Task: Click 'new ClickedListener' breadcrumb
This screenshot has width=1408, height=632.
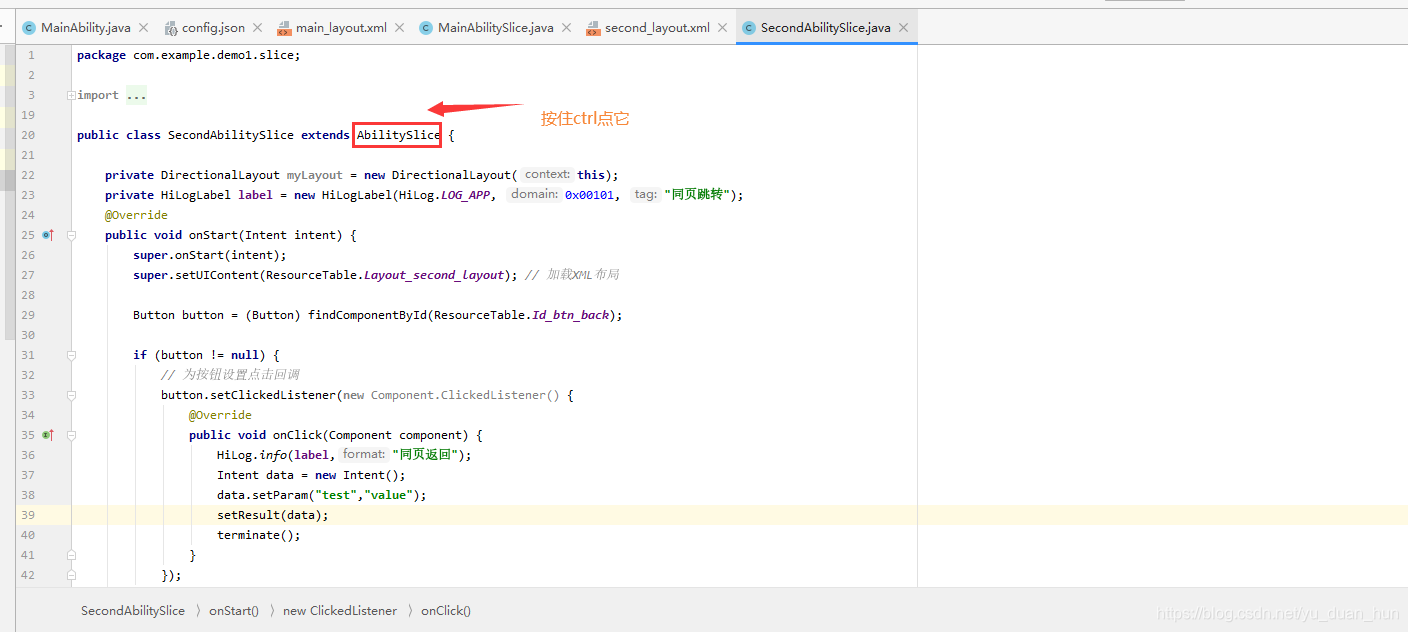Action: click(x=340, y=611)
